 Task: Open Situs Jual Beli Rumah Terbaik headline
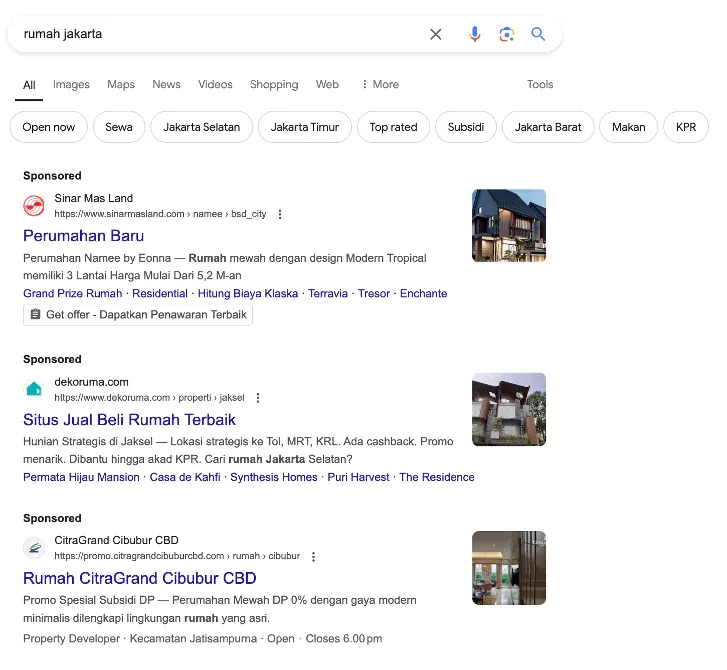click(129, 420)
